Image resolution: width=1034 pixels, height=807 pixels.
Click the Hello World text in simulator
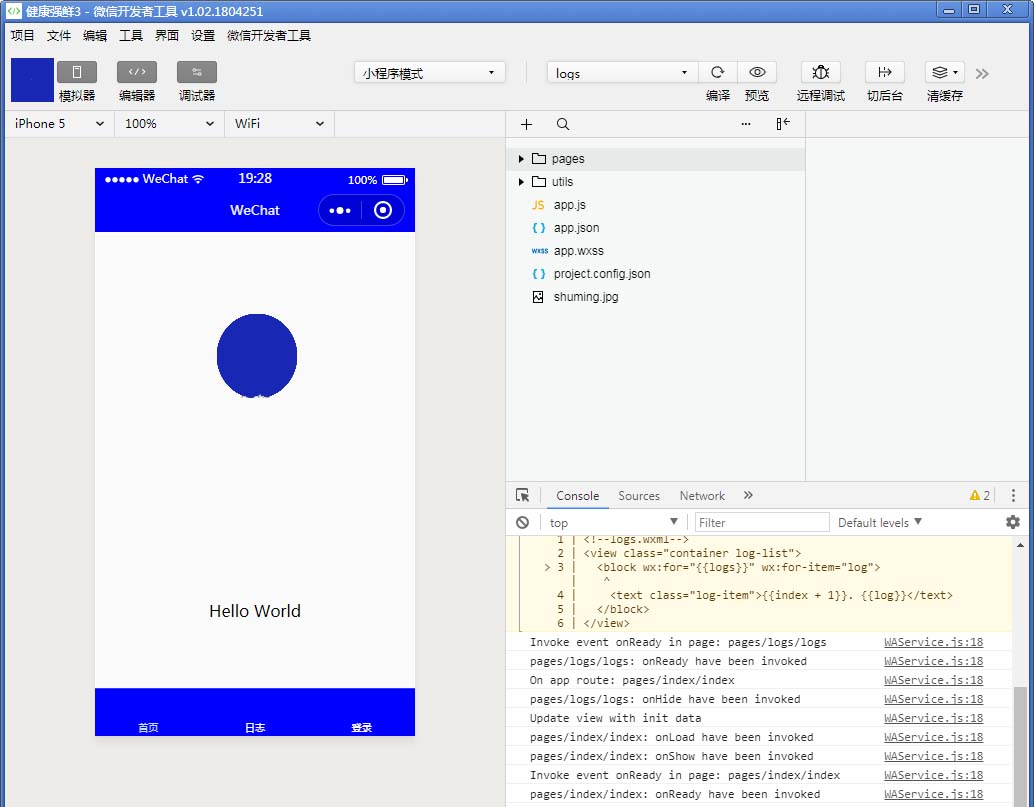point(255,611)
